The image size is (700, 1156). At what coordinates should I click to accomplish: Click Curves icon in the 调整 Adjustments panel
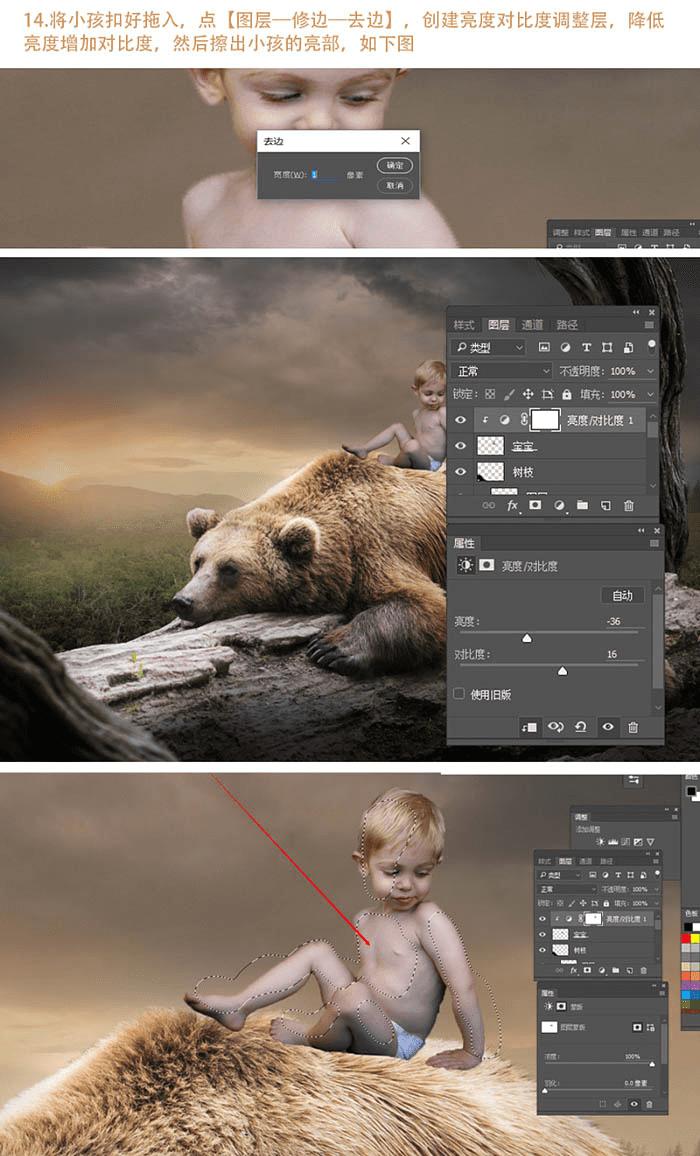coord(626,841)
